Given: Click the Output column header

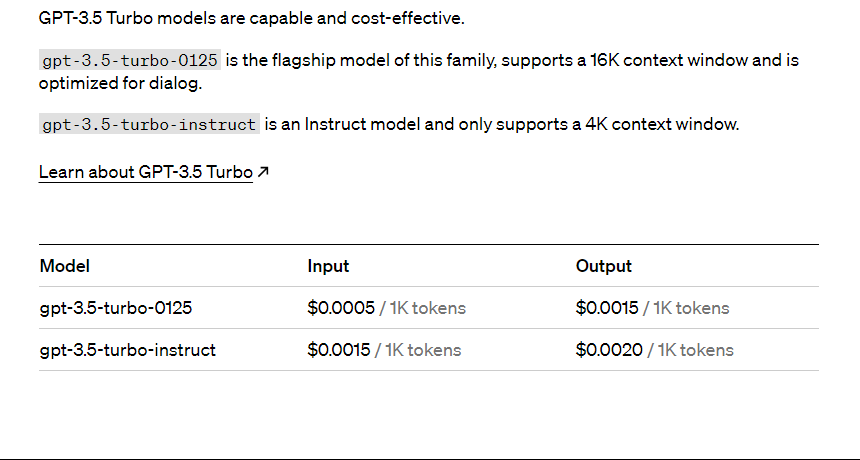Looking at the screenshot, I should pos(604,266).
